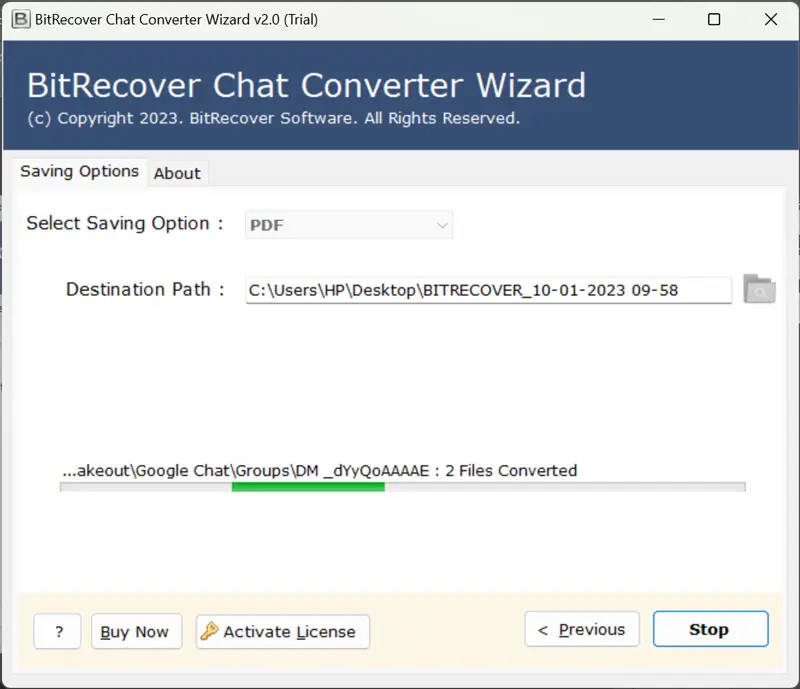Click the '2 Files Converted' status text
The height and width of the screenshot is (689, 800).
pyautogui.click(x=511, y=470)
